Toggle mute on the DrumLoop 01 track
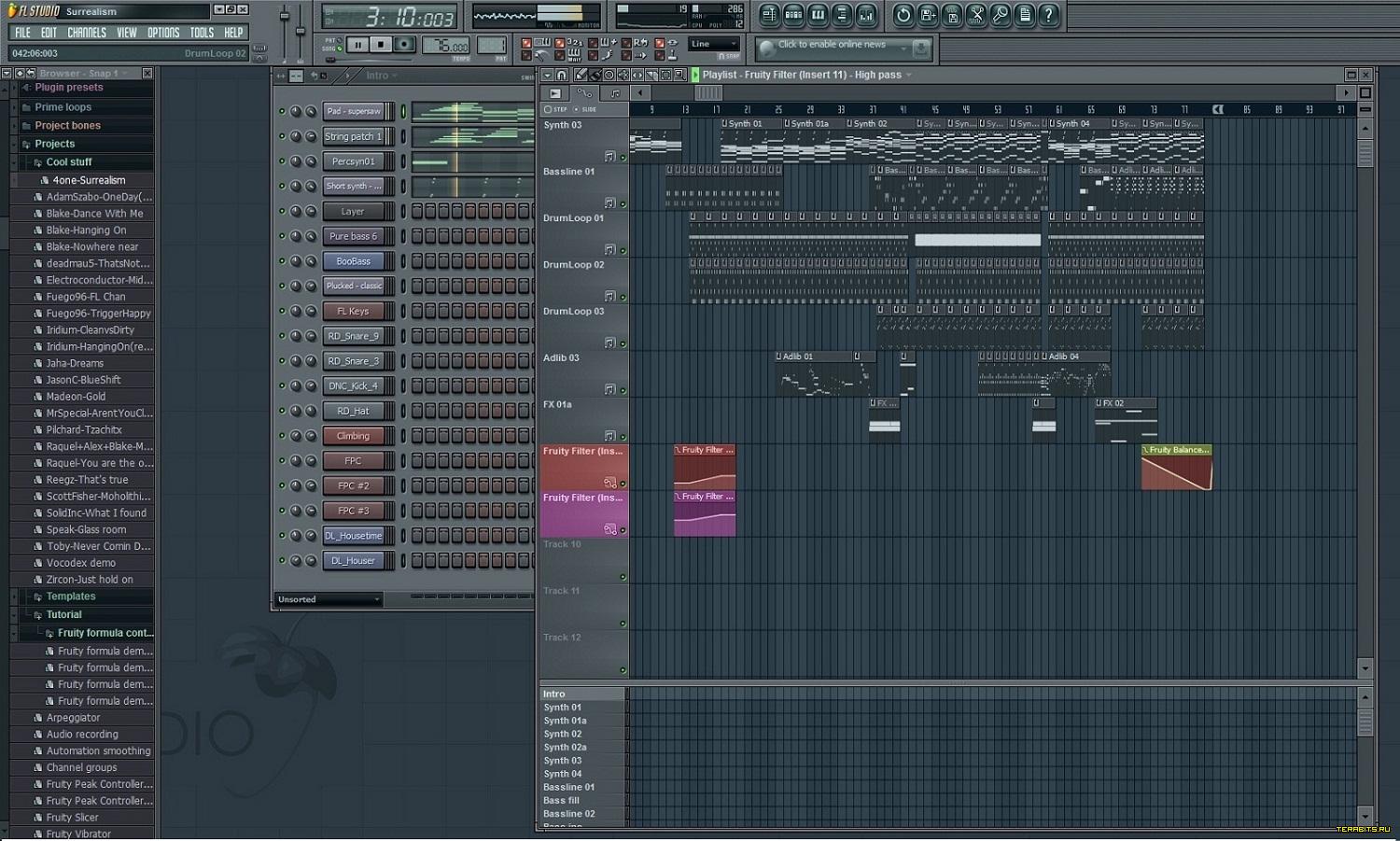1400x841 pixels. click(x=623, y=250)
